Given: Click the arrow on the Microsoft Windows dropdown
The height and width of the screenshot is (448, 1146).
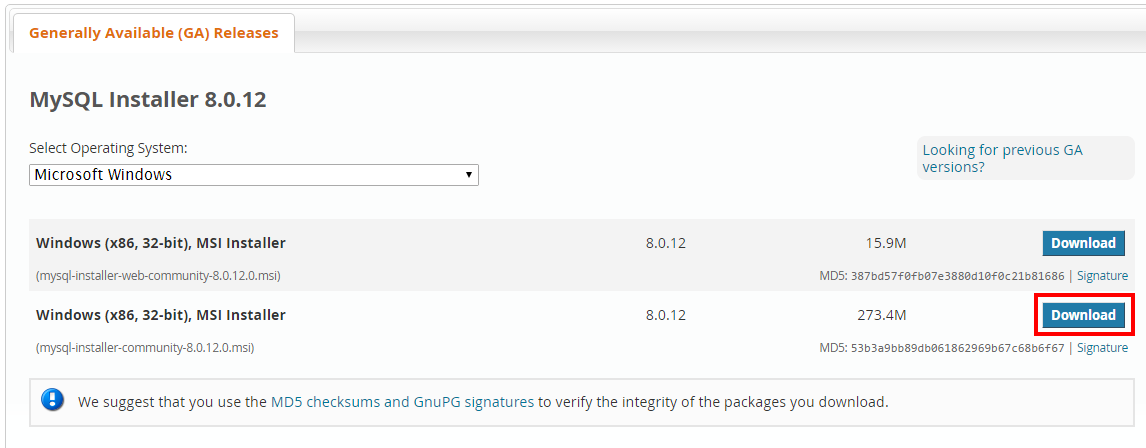Looking at the screenshot, I should pyautogui.click(x=468, y=175).
